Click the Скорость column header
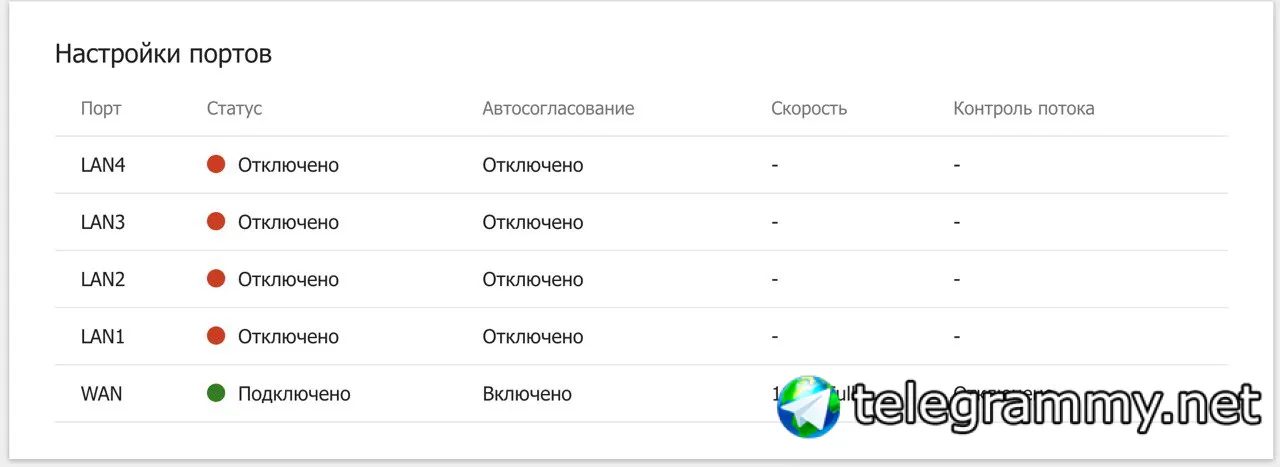The width and height of the screenshot is (1280, 467). click(x=809, y=108)
